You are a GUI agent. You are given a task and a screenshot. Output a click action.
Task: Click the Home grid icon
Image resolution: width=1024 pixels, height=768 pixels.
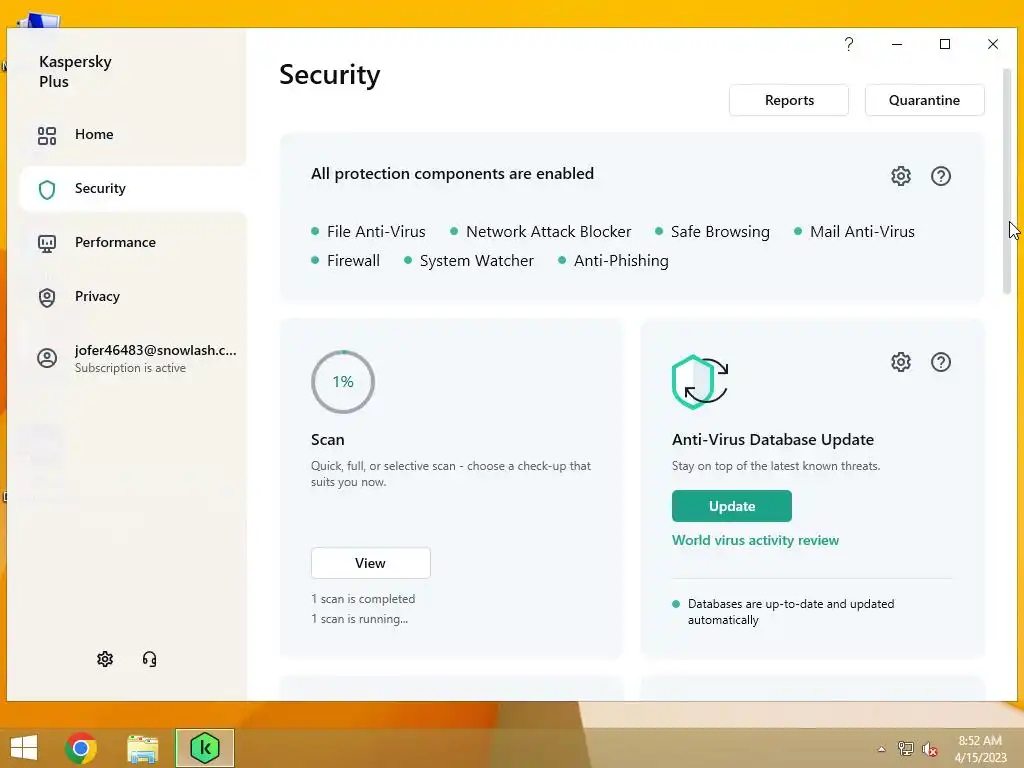coord(47,135)
